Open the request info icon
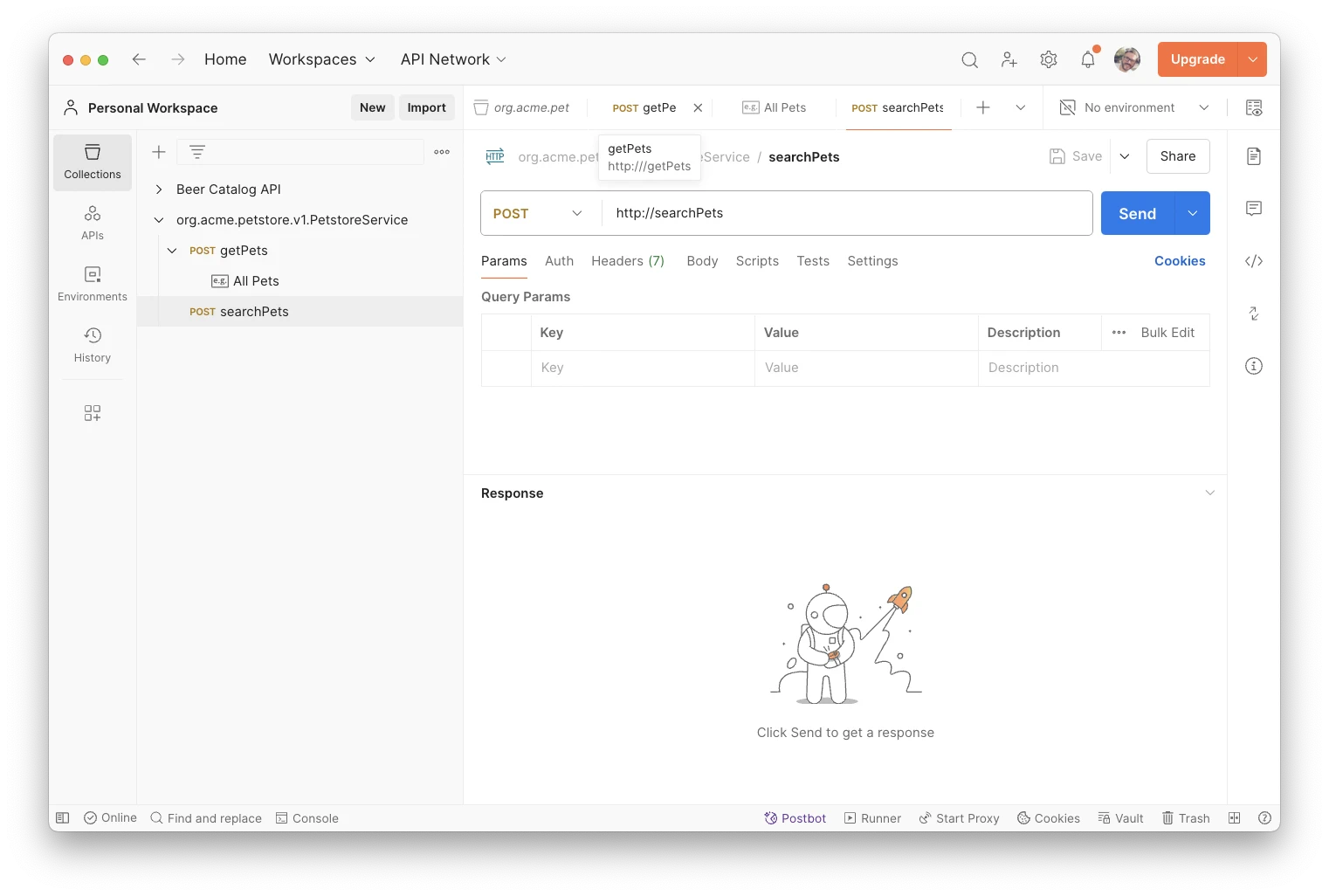Viewport: 1329px width, 896px height. [x=1253, y=366]
